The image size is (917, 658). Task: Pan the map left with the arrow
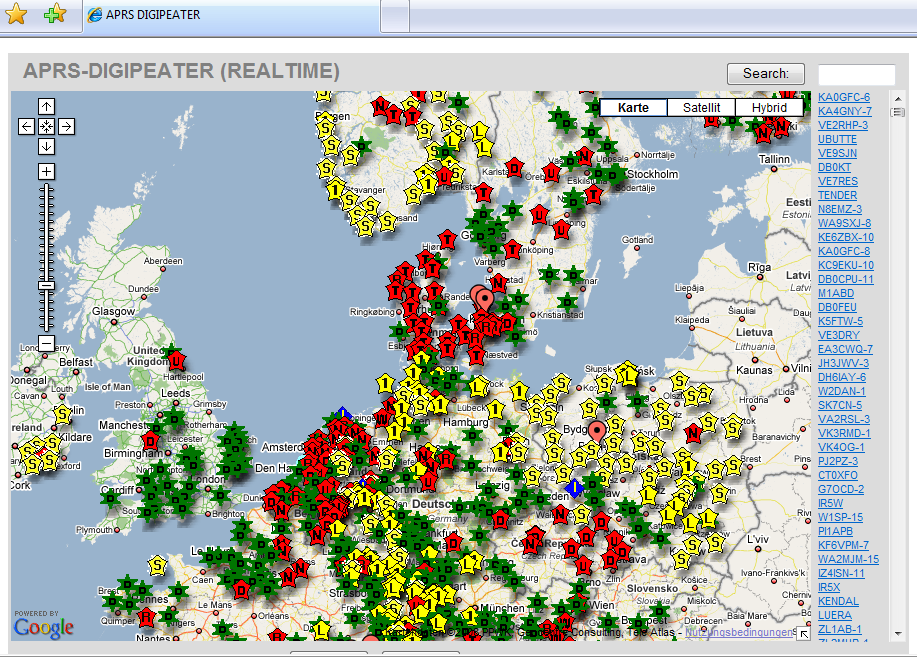click(x=27, y=126)
